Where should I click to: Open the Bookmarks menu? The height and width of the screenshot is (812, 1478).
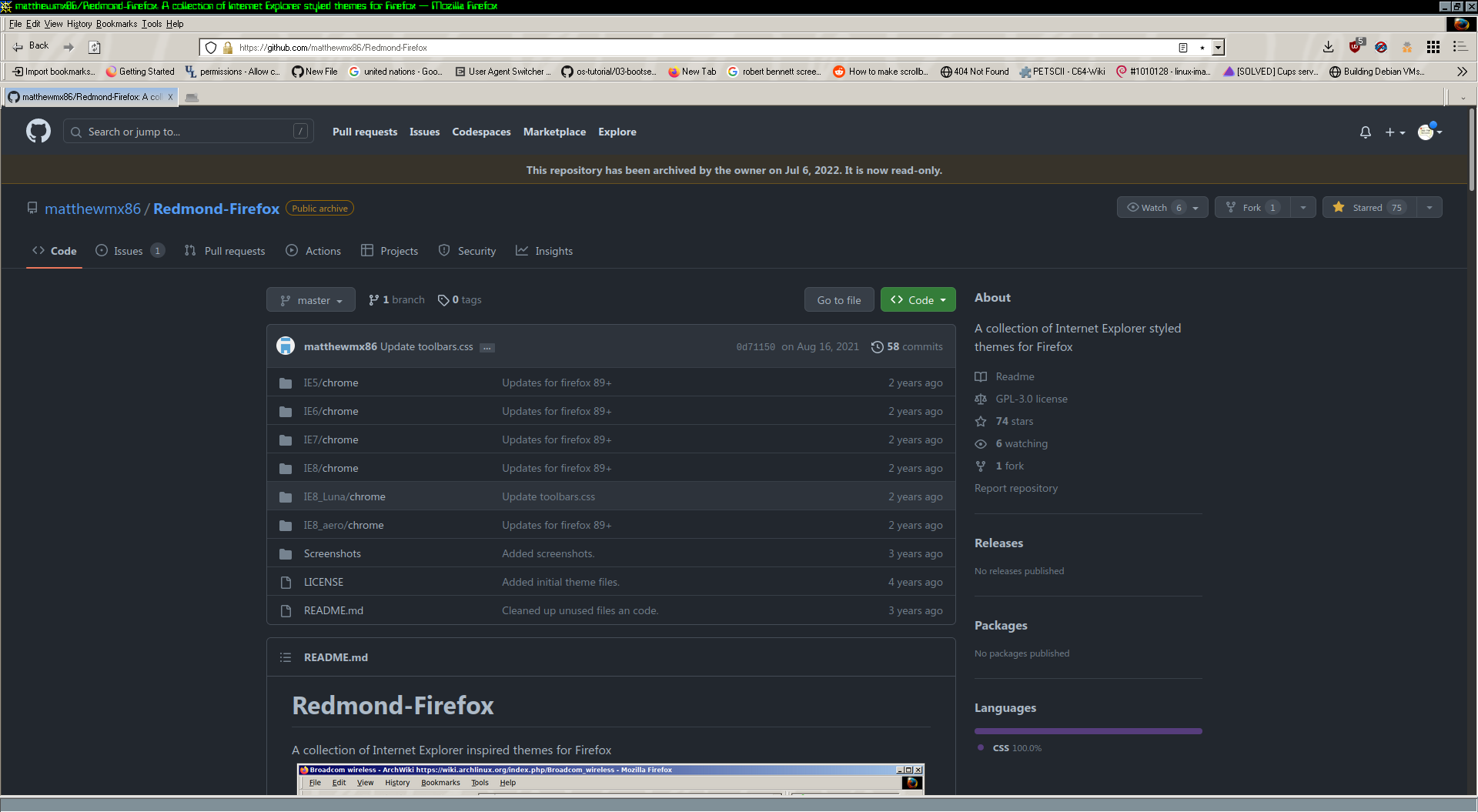115,24
